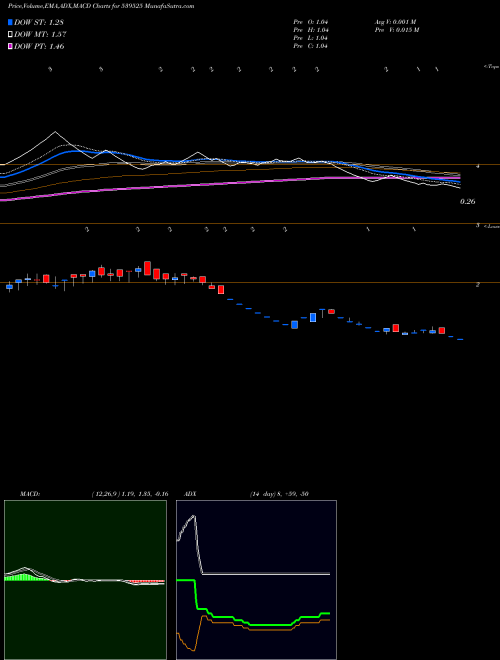Viewport: 500px width, 660px height.
Task: Select the 'DOW MT: 1.57' legend text
Action: [x=40, y=35]
